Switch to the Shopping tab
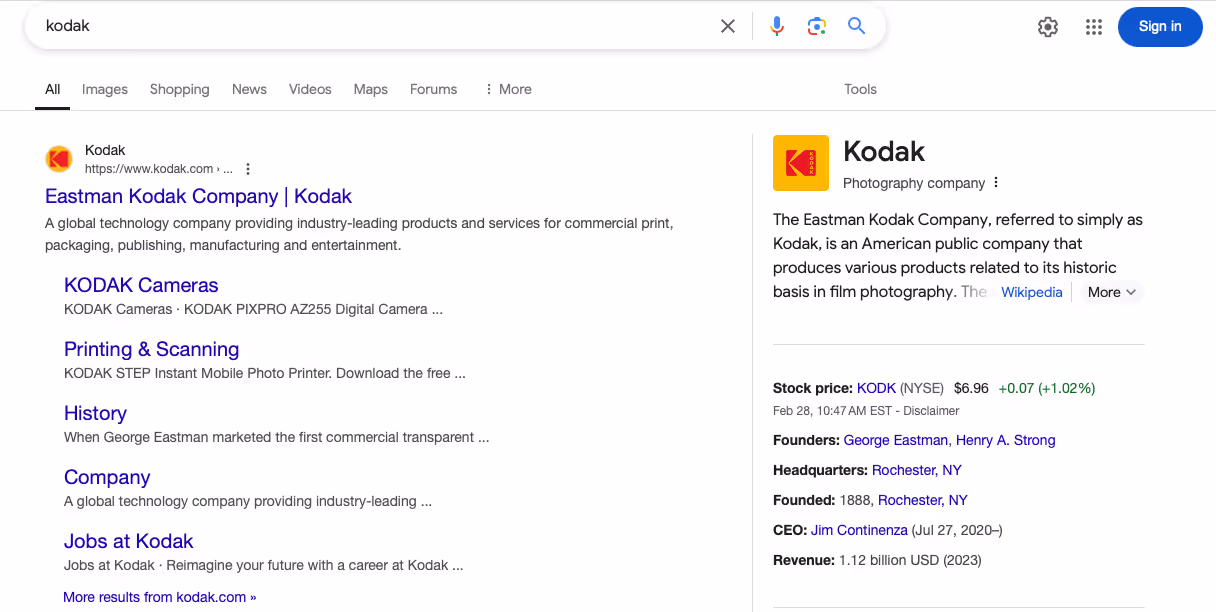Image resolution: width=1216 pixels, height=612 pixels. click(180, 89)
